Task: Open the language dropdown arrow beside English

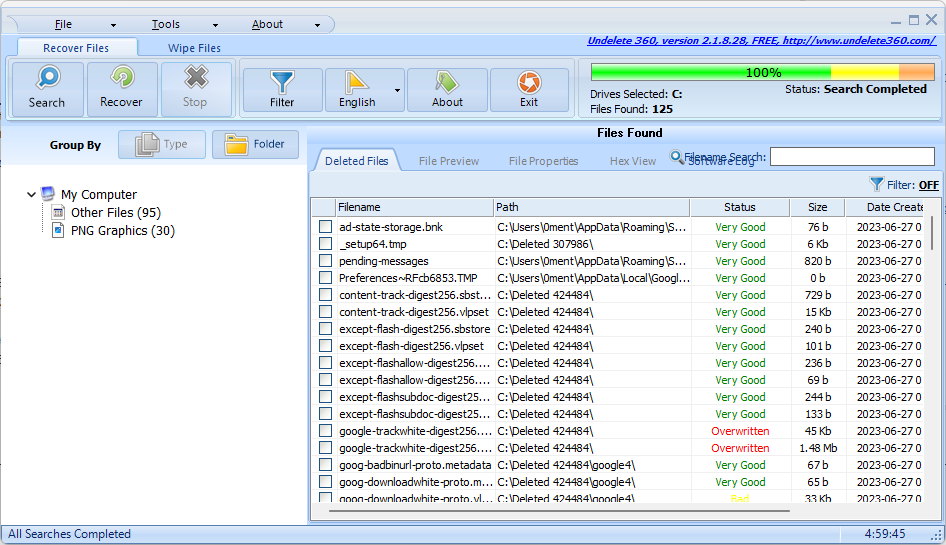Action: point(397,90)
